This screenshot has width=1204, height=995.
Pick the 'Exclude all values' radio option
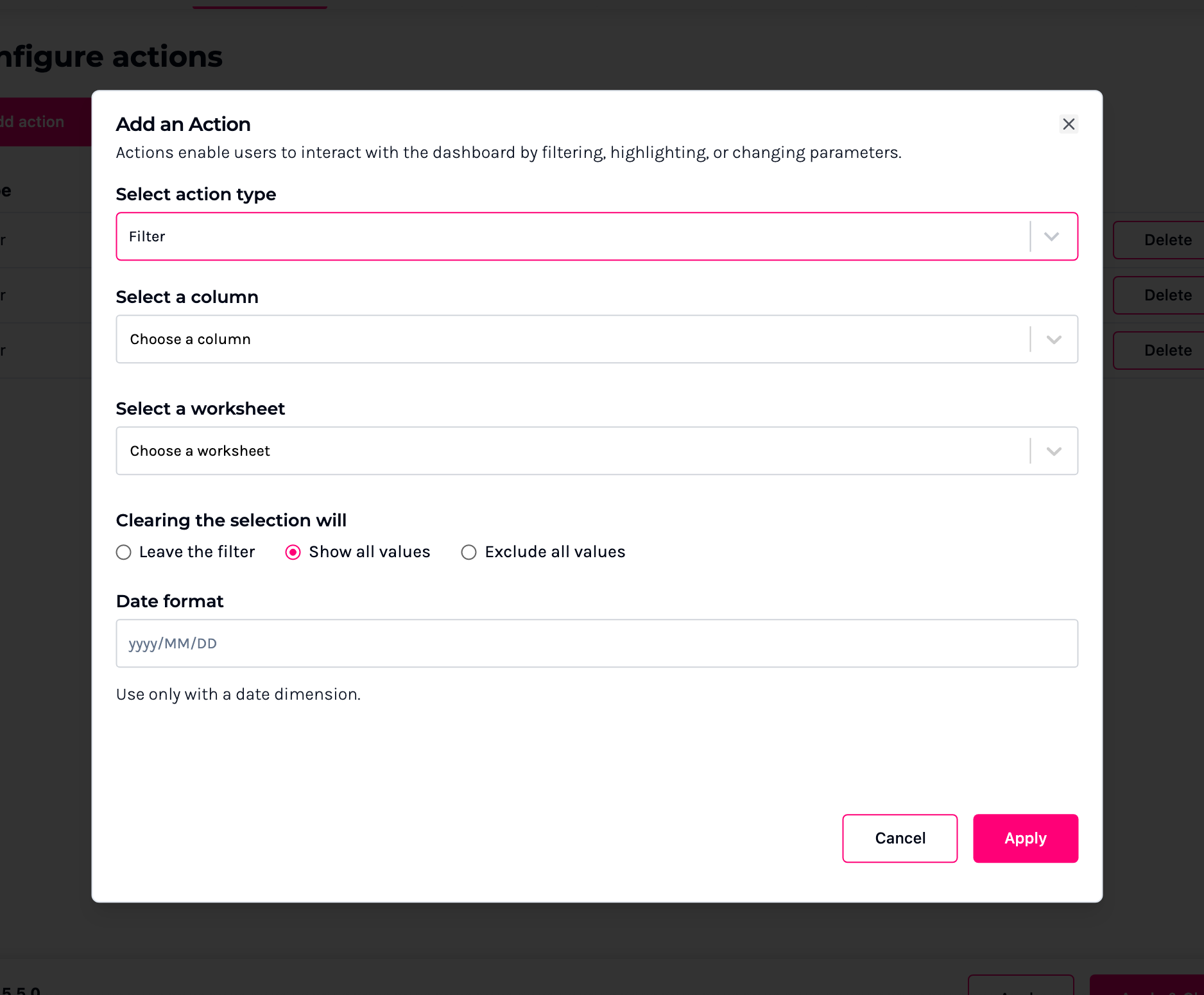[469, 553]
